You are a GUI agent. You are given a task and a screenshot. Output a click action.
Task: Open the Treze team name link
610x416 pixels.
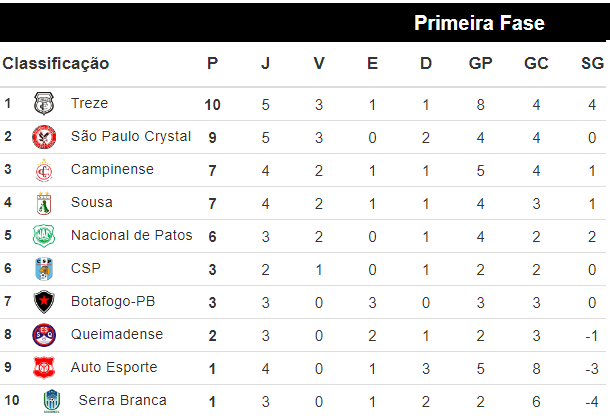(89, 103)
